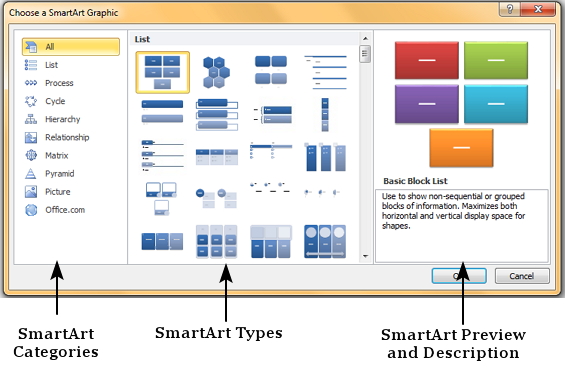Choose the four rounded-rectangle picture caption layout
Screen dimensions: 565x378
[271, 71]
